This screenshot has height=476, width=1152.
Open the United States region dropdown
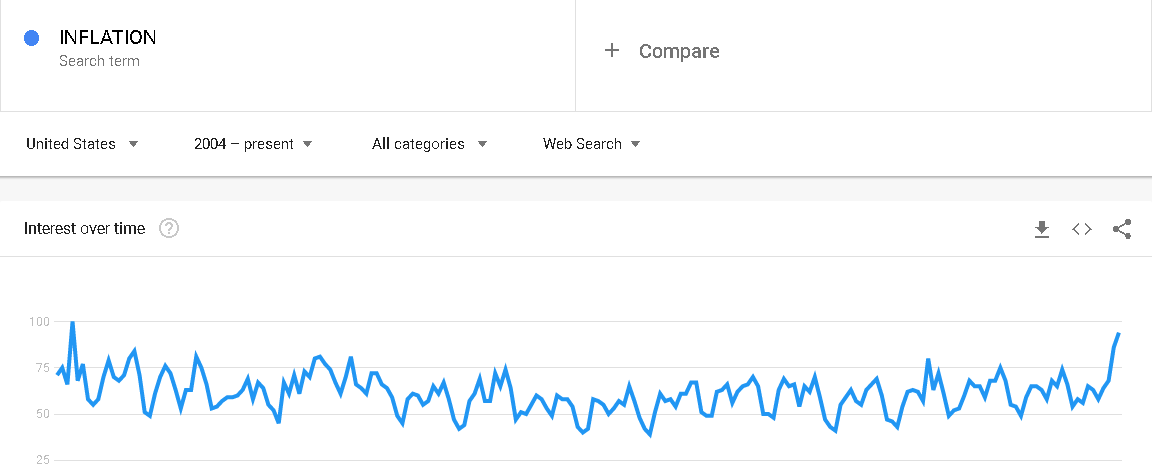click(82, 144)
